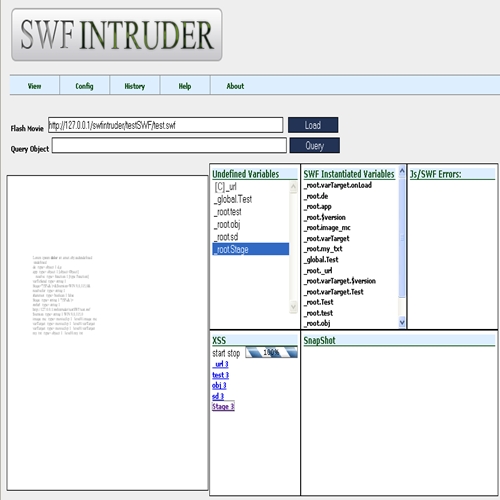Screen dimensions: 500x500
Task: Focus the Query Object input field
Action: point(169,145)
